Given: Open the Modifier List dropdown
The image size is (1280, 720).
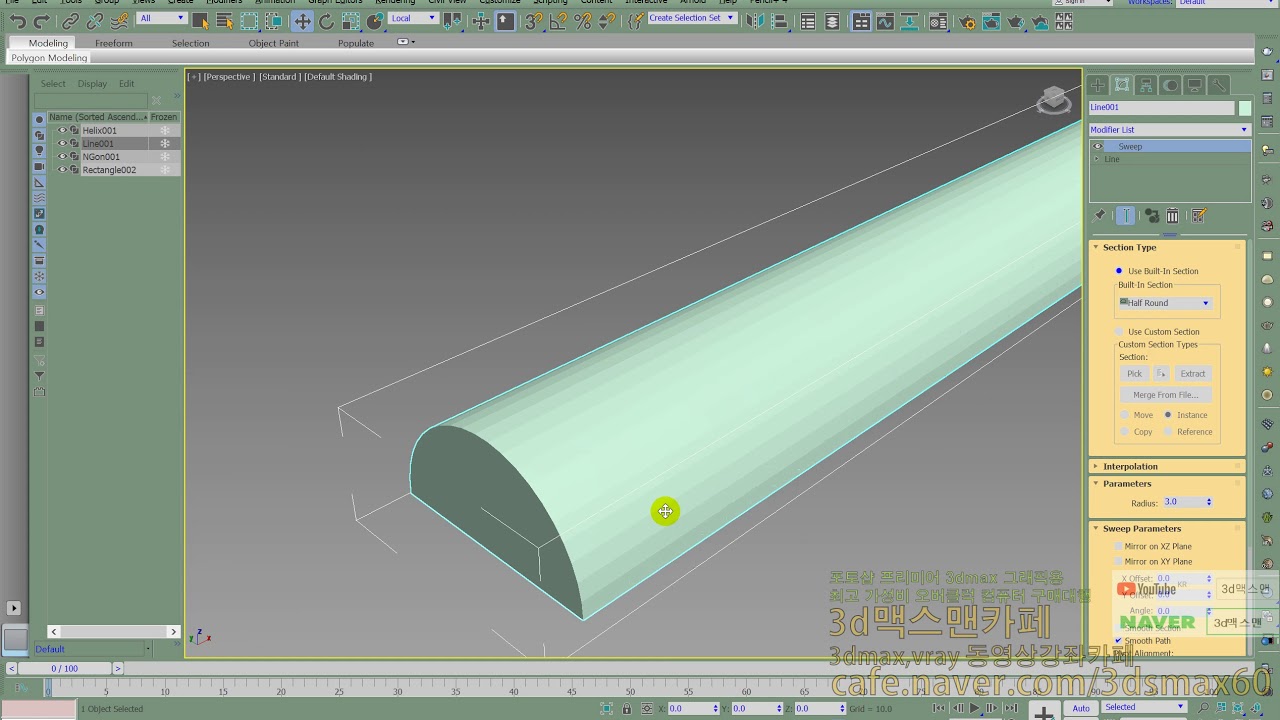Looking at the screenshot, I should click(1169, 130).
